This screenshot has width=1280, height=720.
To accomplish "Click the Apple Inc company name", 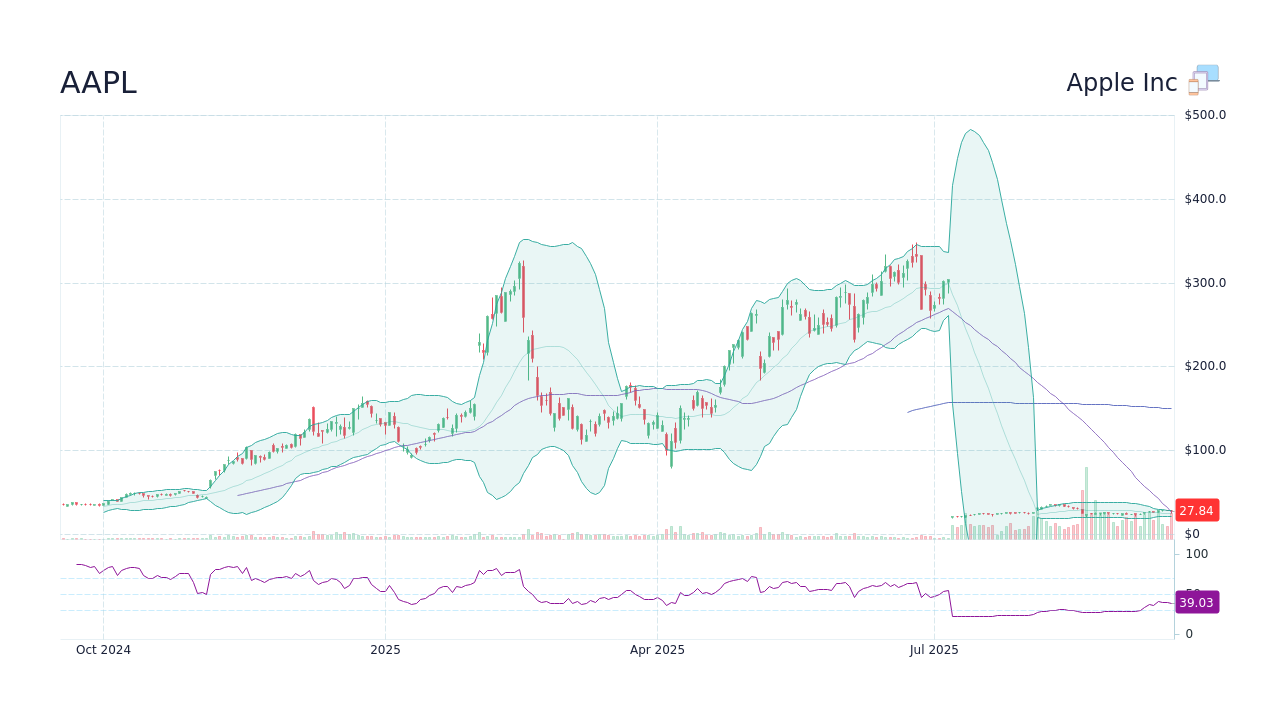I will pos(1121,83).
